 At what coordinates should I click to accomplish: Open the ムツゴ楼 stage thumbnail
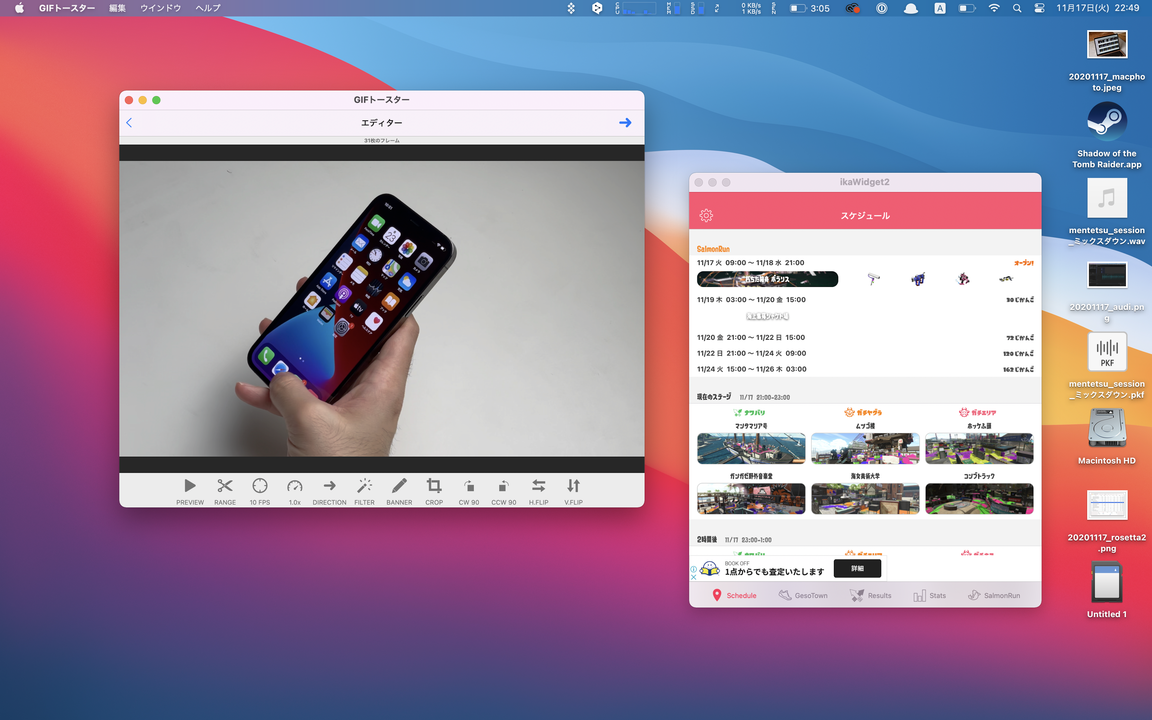coord(865,448)
